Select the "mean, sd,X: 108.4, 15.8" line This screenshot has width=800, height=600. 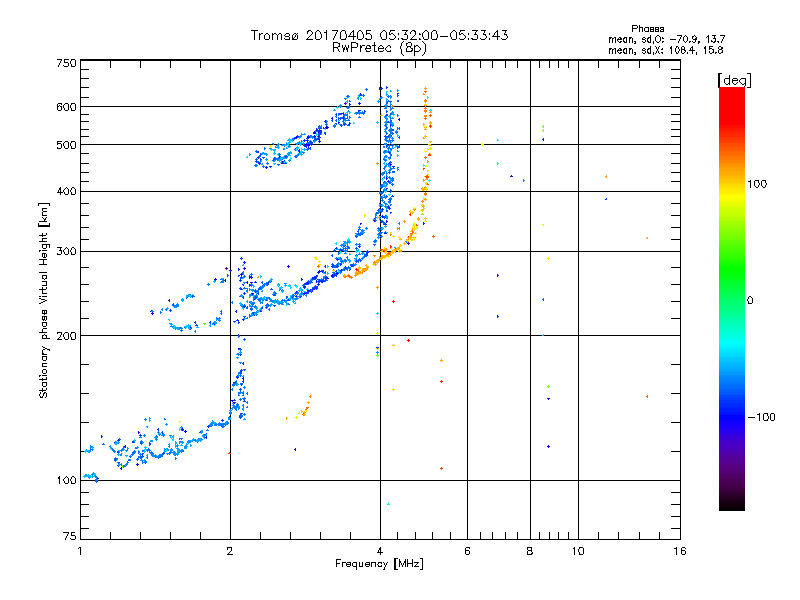click(x=665, y=50)
